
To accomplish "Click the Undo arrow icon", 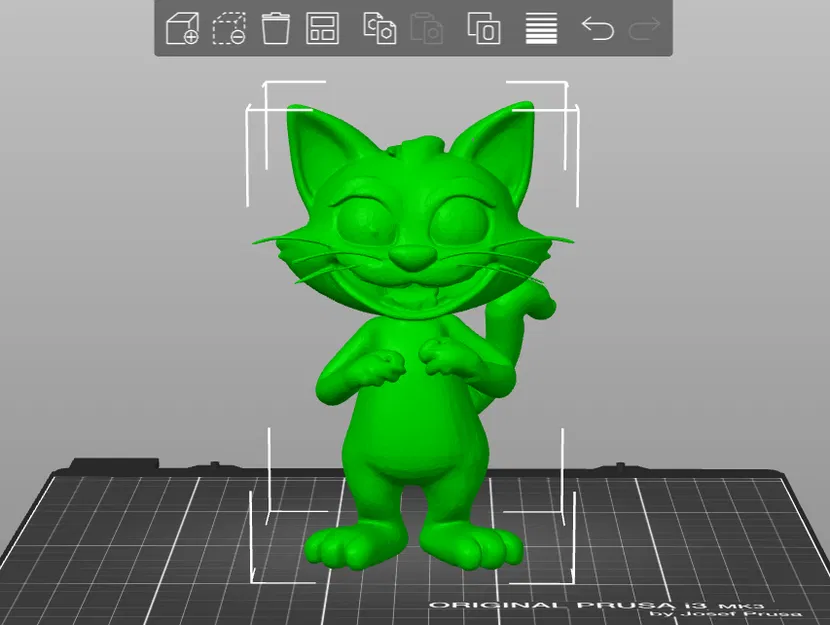I will (x=597, y=30).
